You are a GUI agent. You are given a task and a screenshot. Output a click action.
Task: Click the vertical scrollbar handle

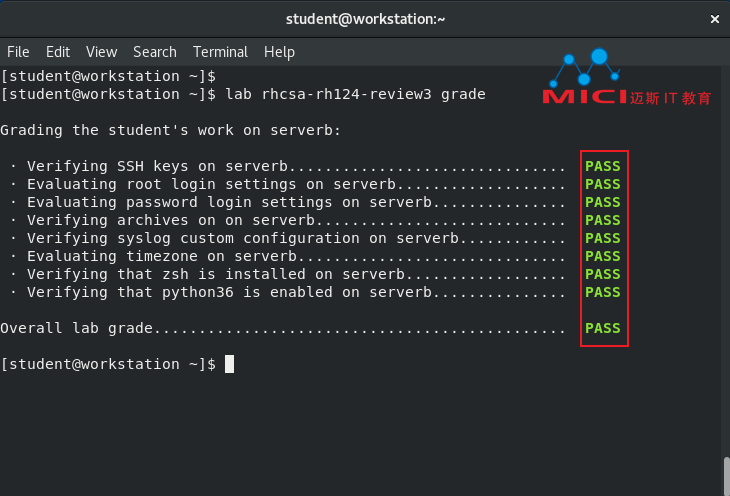click(725, 475)
